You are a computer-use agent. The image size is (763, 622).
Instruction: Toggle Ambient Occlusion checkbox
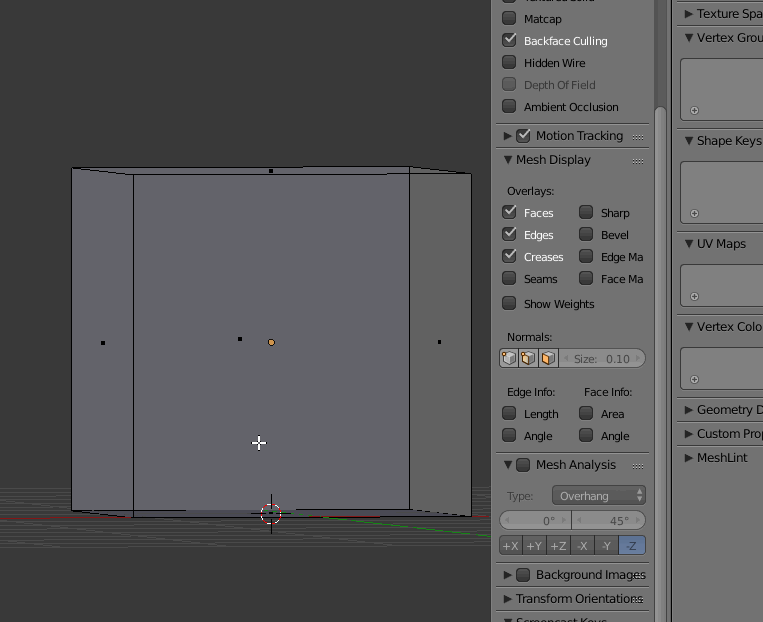point(509,106)
